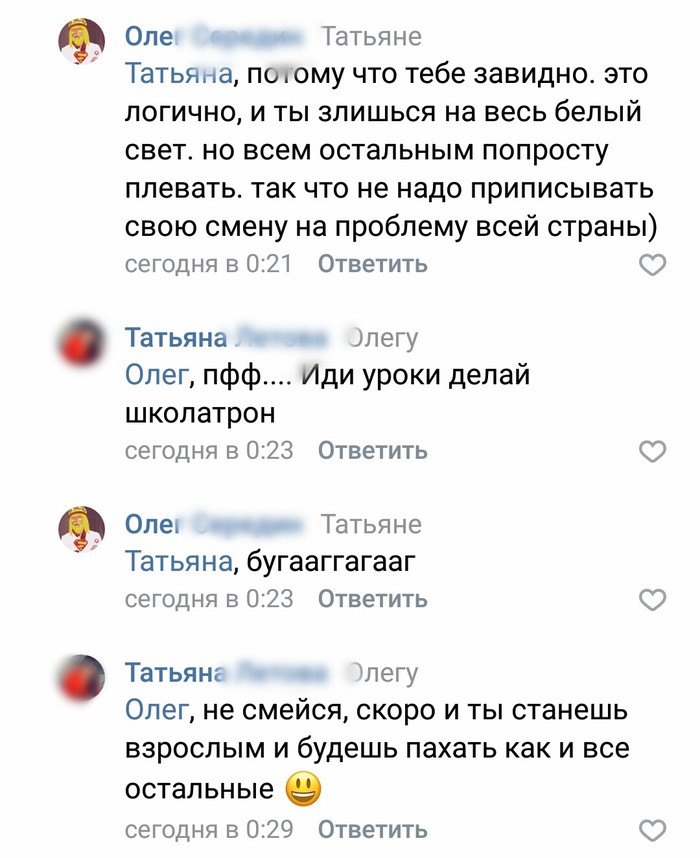Reply to the comment posted at 0:21
The image size is (700, 858).
tap(372, 265)
